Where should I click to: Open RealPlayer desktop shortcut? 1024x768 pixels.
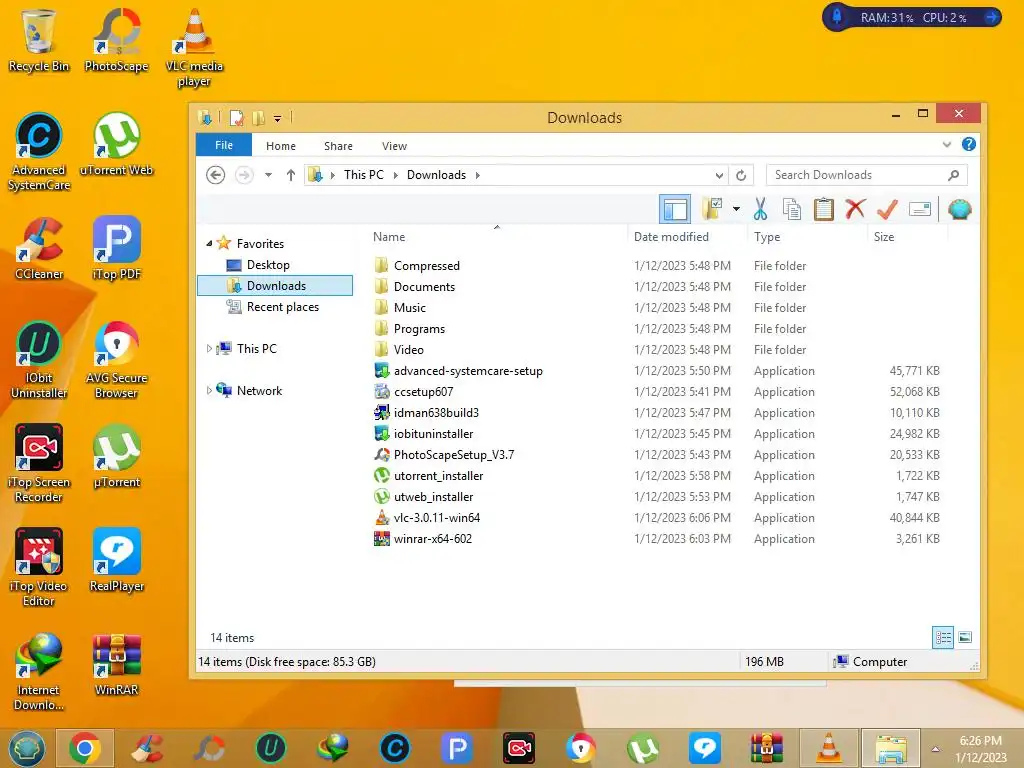[x=116, y=560]
